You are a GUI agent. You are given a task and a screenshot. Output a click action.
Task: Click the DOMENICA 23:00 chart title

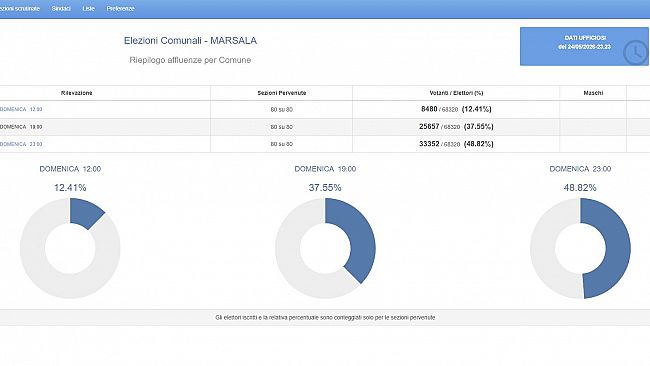(580, 169)
